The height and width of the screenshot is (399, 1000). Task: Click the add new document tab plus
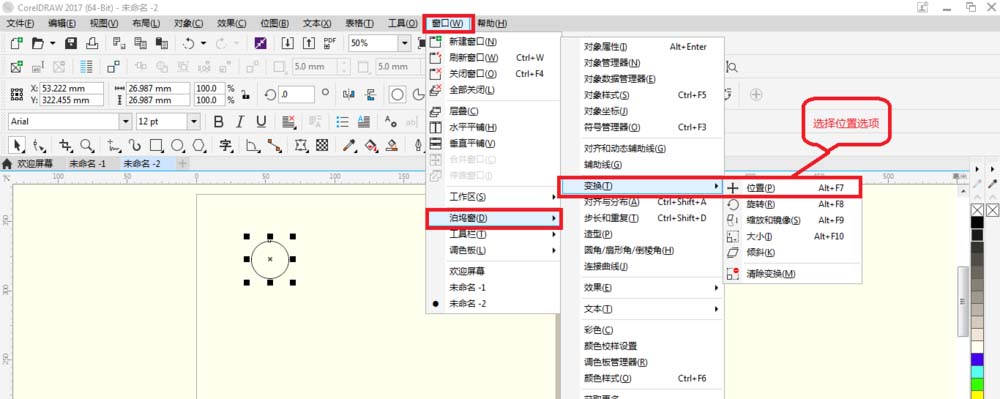pos(182,164)
